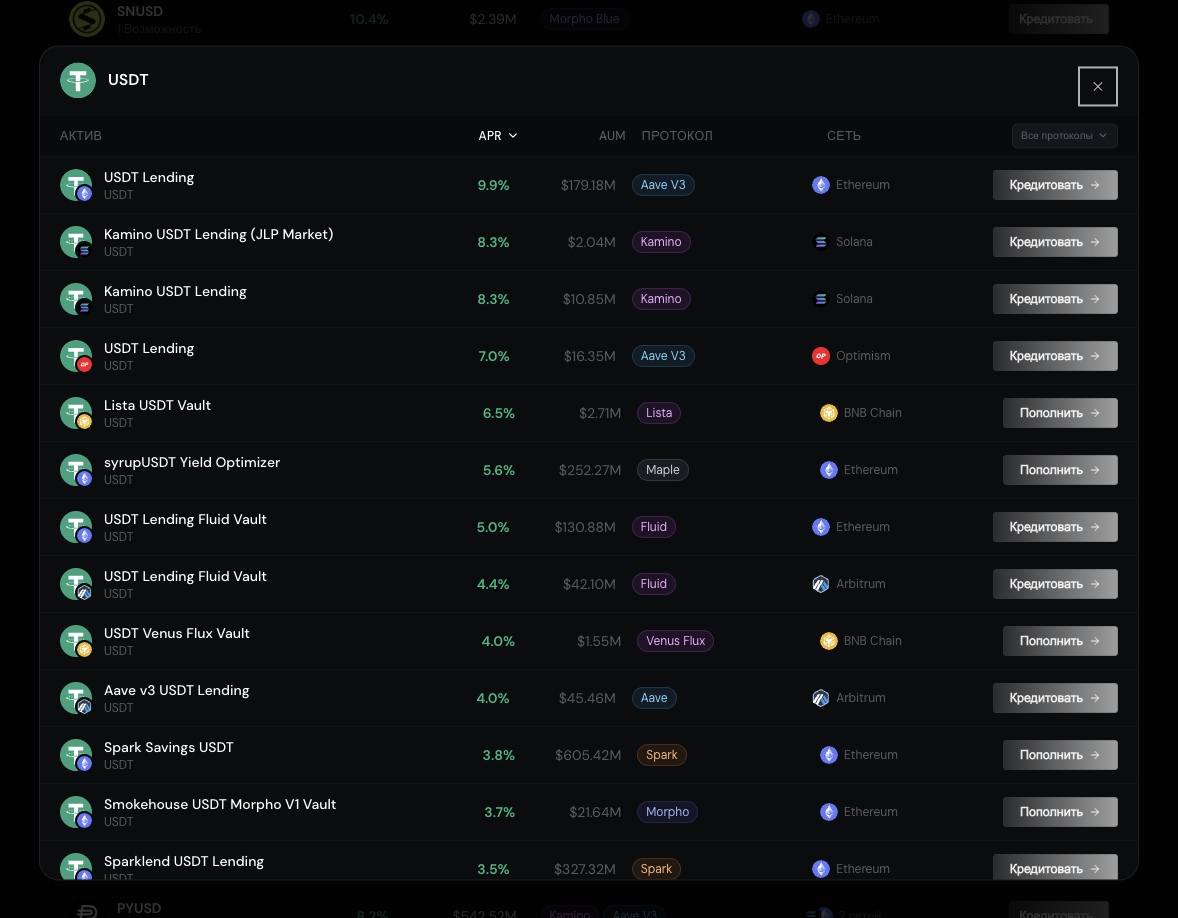Viewport: 1178px width, 918px height.
Task: Click token icon for Kamino USDT Lending (JLP Market)
Action: click(76, 242)
